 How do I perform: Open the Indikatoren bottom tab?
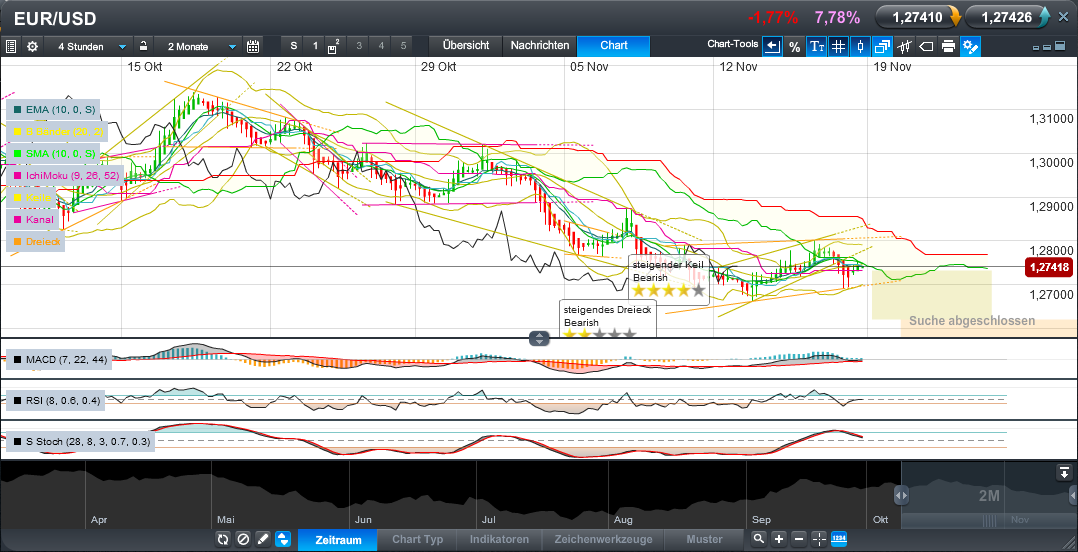pos(500,540)
